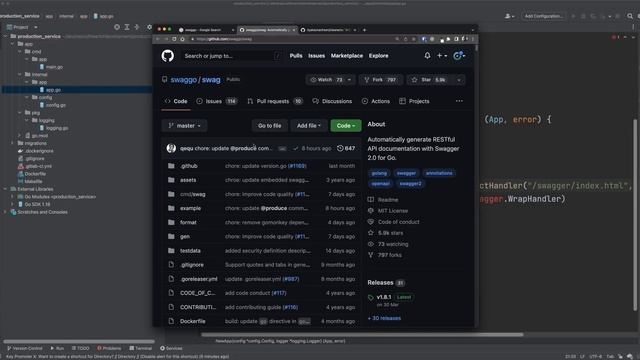640x360 pixels.
Task: Switch to the Projects tab
Action: (414, 101)
